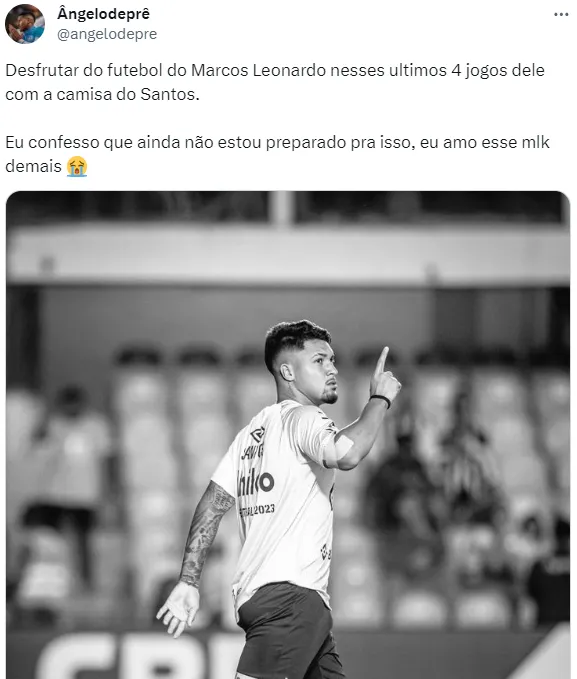This screenshot has height=679, width=577.
Task: Open the black-and-white Marcos Leonardo photo
Action: [288, 435]
